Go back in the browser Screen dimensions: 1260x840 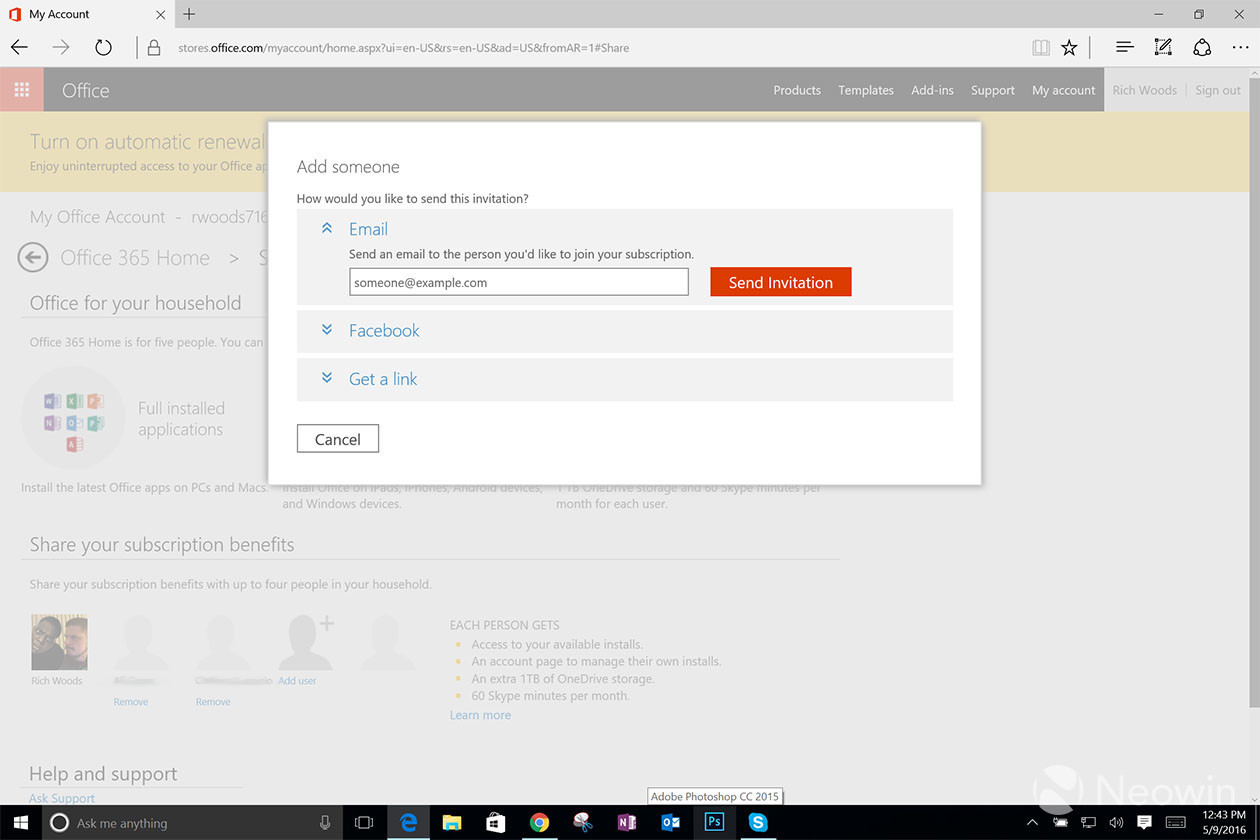point(20,47)
